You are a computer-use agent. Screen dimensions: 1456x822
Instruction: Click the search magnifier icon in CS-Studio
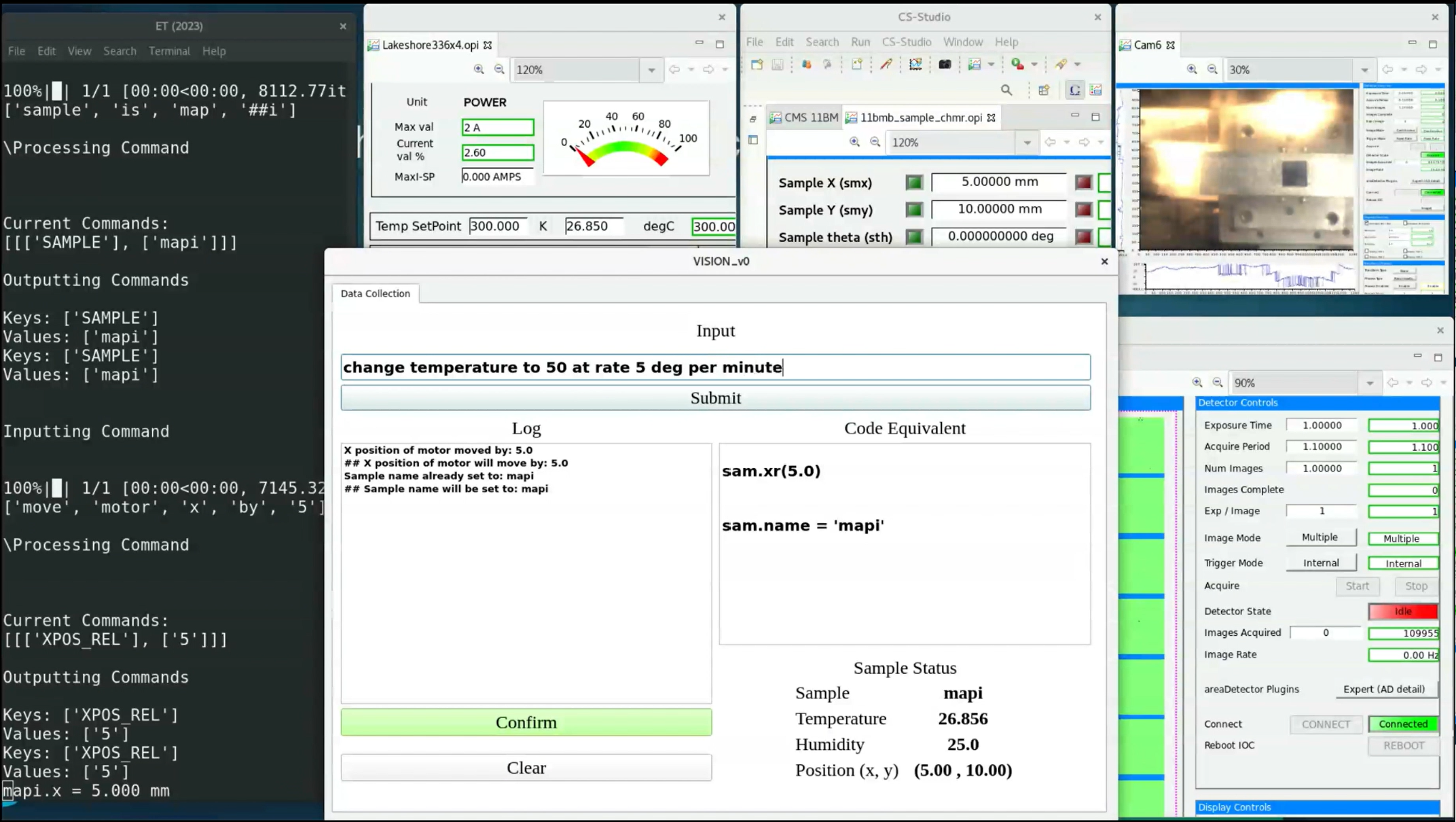tap(1006, 90)
